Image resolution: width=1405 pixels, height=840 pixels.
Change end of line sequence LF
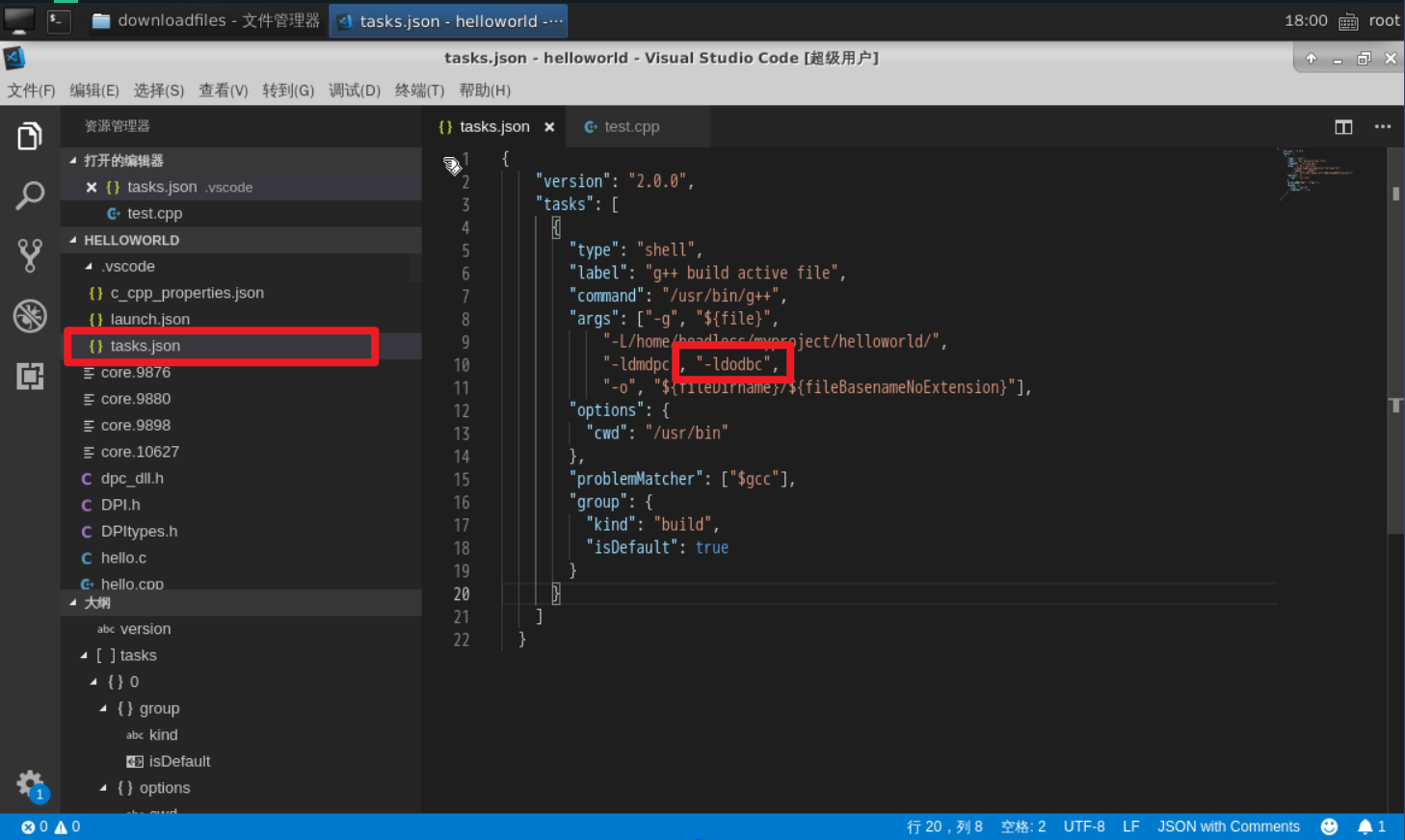click(1131, 827)
